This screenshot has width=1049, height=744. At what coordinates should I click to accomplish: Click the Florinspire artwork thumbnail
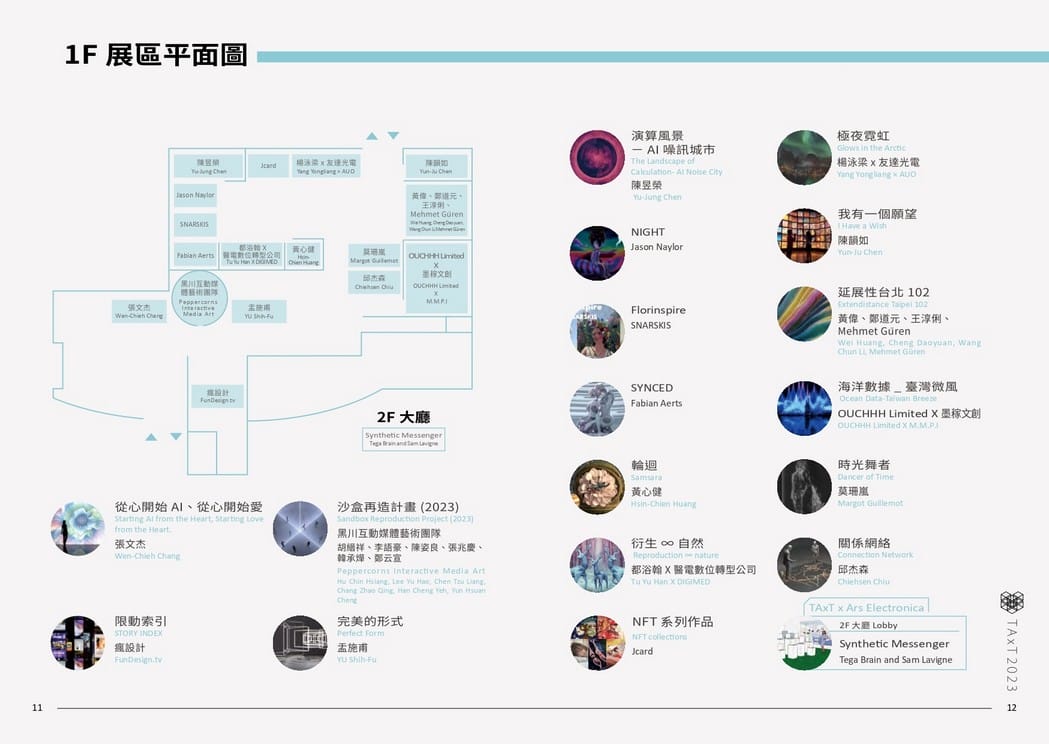coord(597,331)
